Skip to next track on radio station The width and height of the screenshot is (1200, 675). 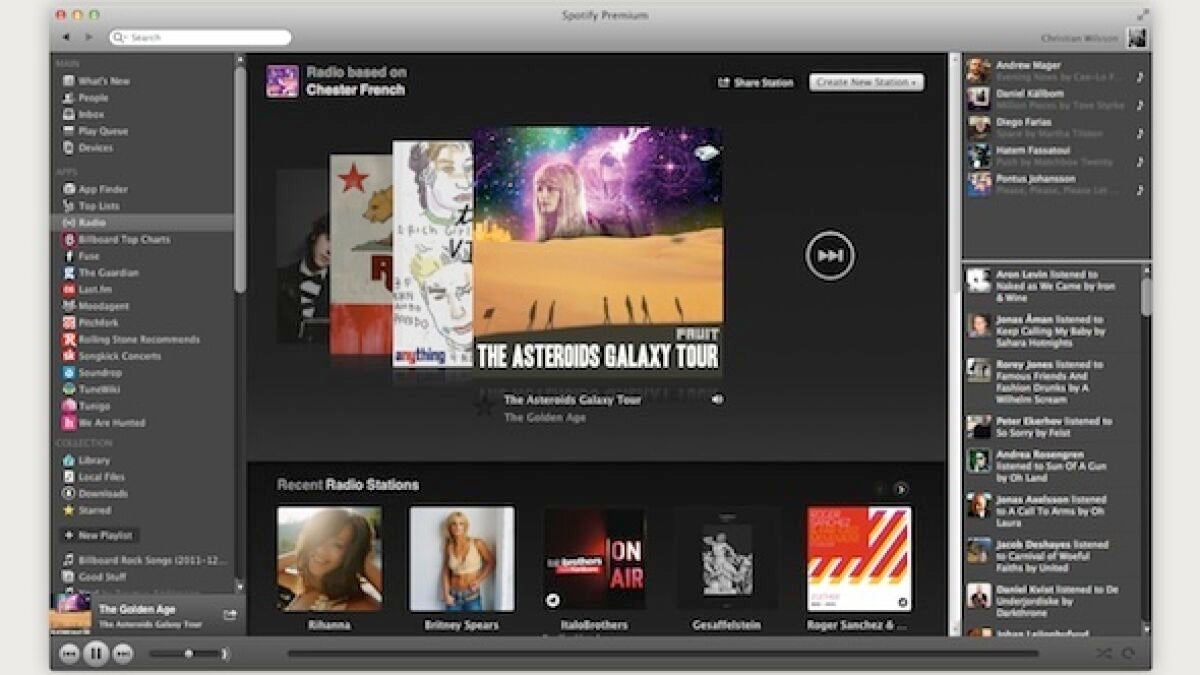(x=830, y=256)
